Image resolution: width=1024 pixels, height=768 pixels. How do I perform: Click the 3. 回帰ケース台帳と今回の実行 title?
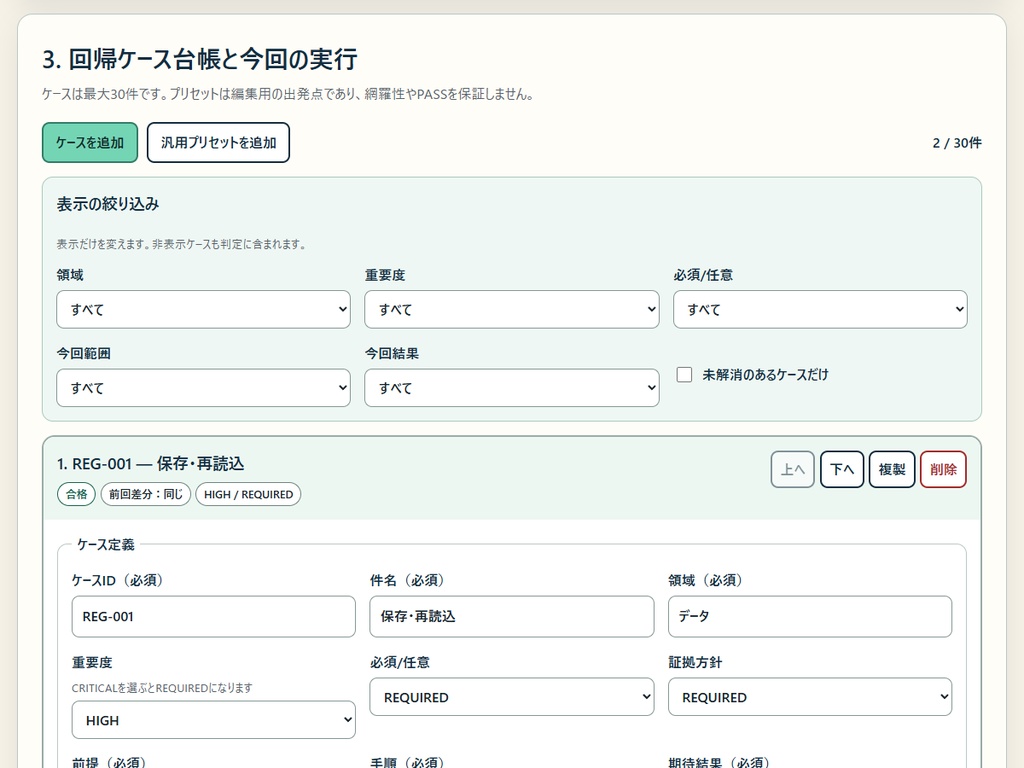coord(200,59)
